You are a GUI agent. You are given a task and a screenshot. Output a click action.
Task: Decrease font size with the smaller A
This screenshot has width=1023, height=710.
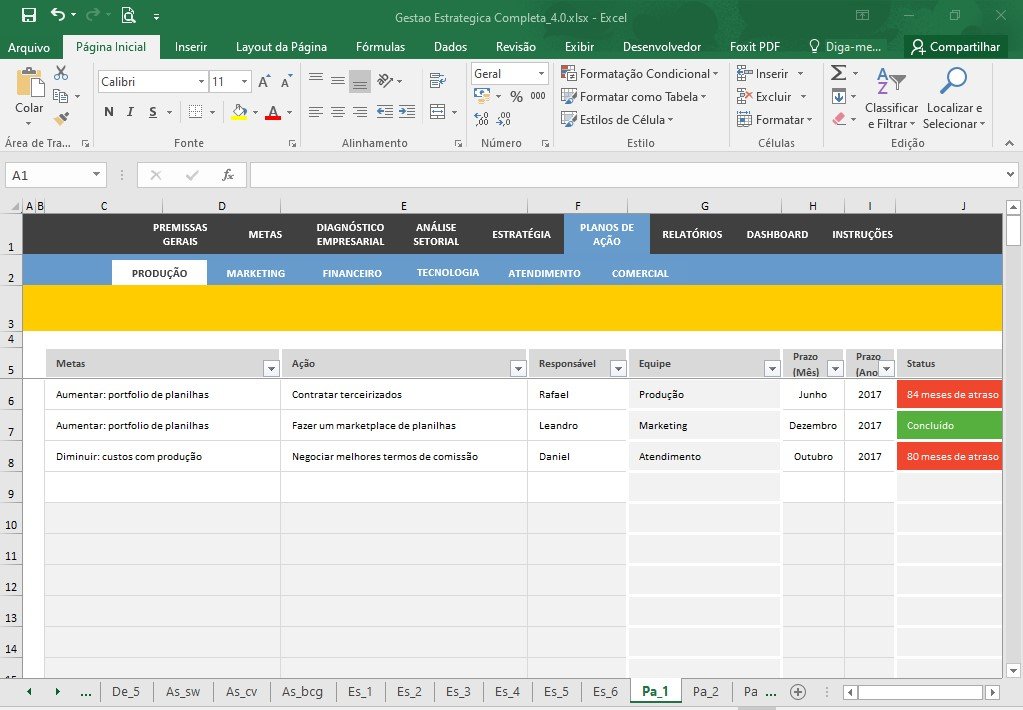[x=286, y=82]
